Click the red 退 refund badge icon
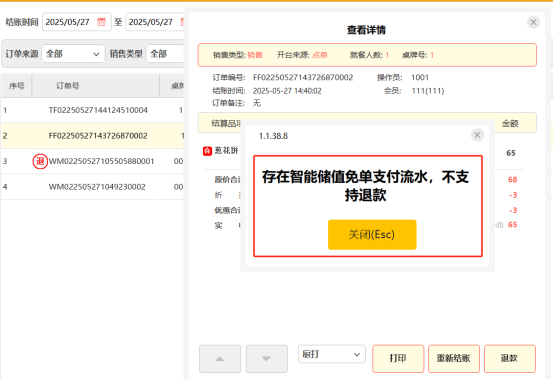553x380 pixels. coord(40,161)
